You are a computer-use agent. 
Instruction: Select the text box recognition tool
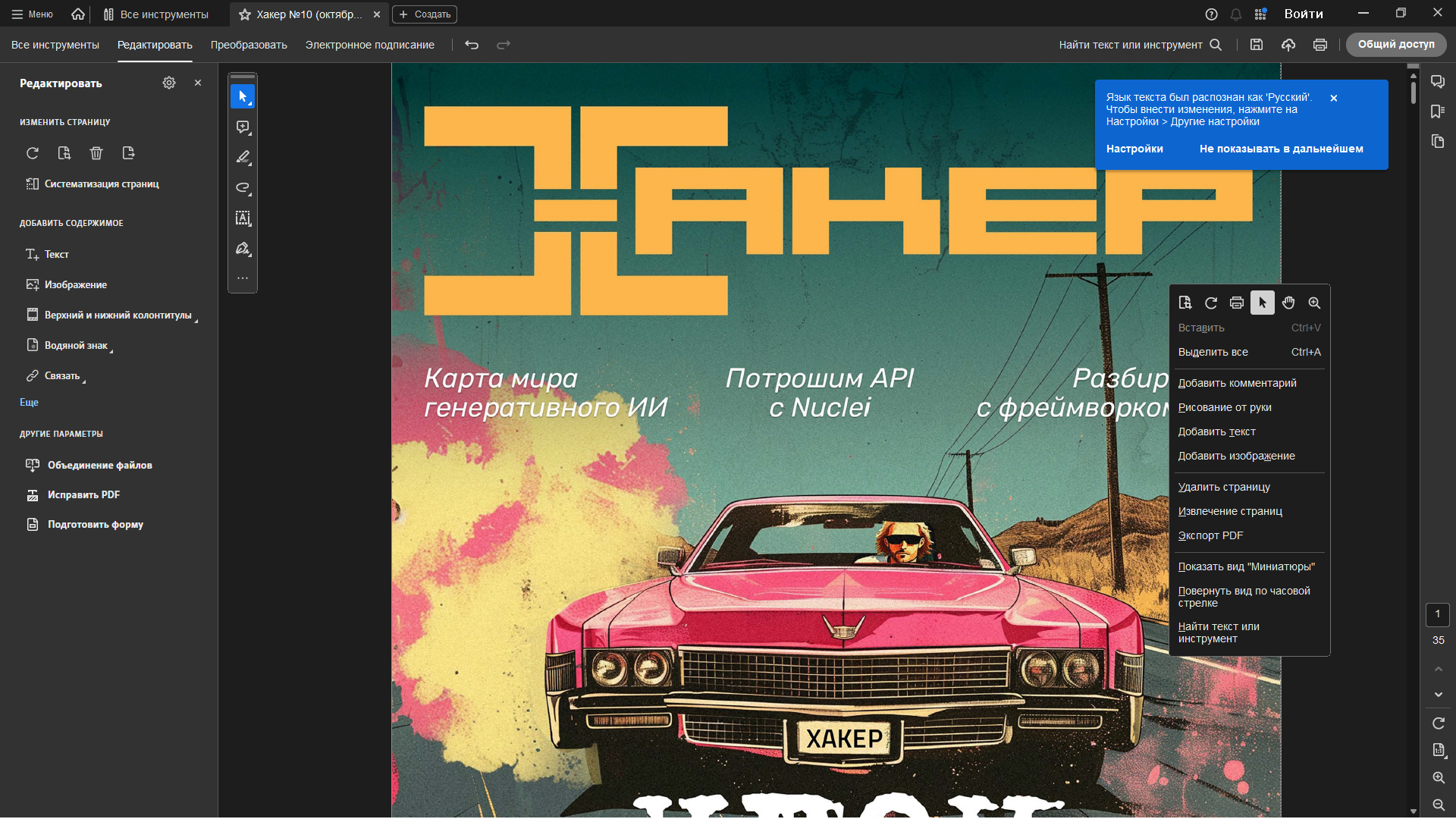point(243,218)
